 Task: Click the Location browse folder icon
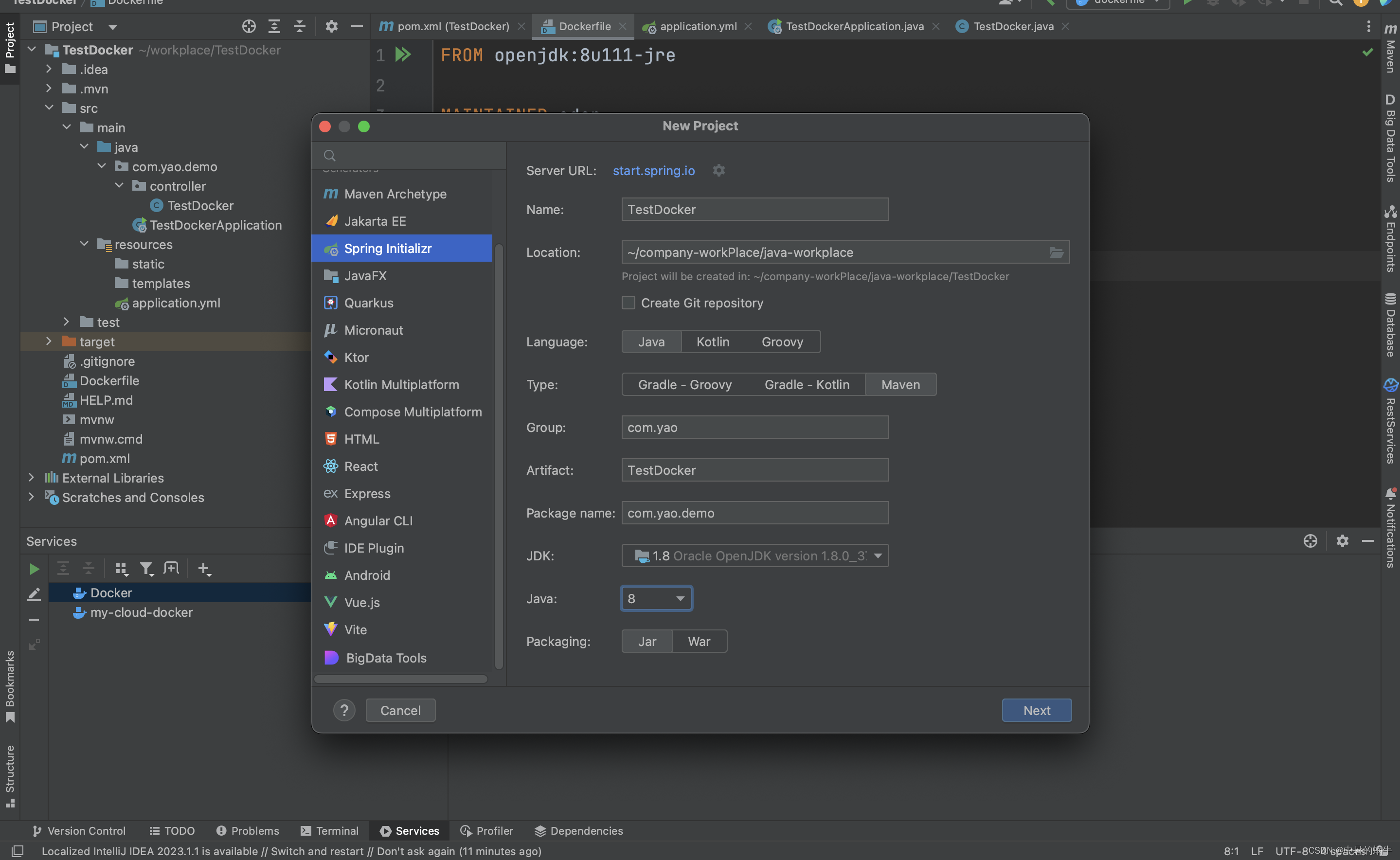[x=1056, y=252]
